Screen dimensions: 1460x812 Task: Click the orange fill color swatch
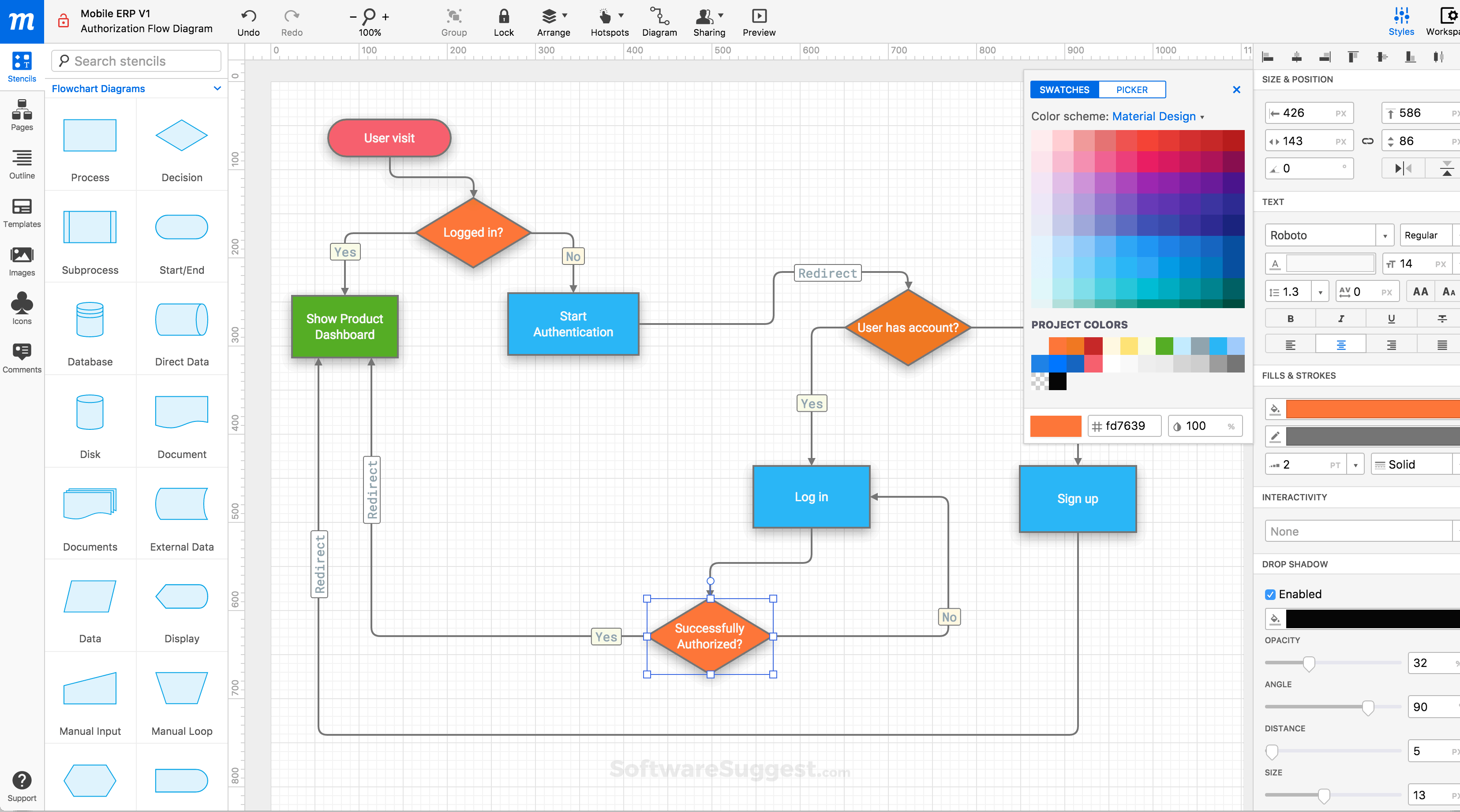[x=1372, y=409]
